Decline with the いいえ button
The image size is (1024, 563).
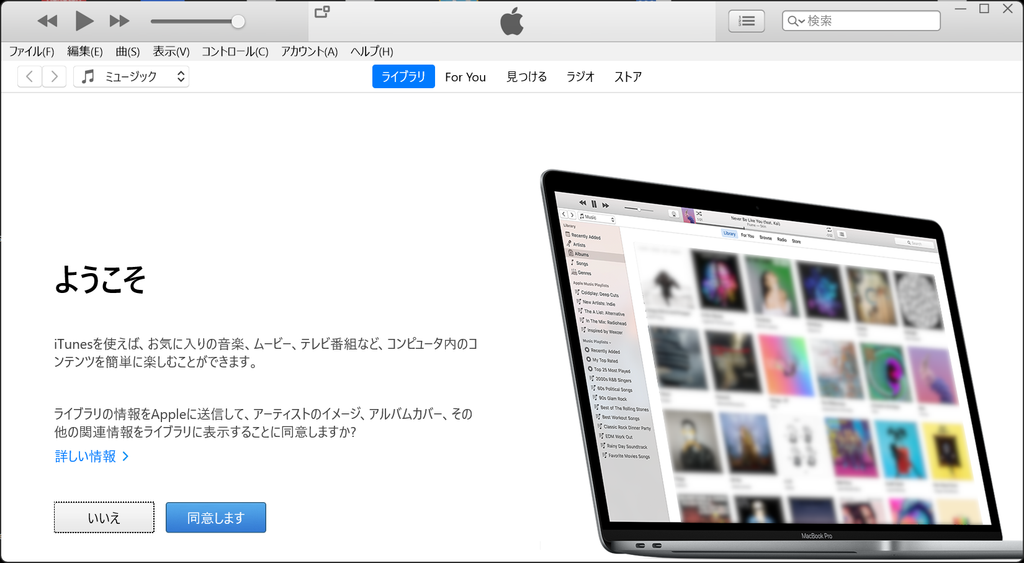click(104, 517)
